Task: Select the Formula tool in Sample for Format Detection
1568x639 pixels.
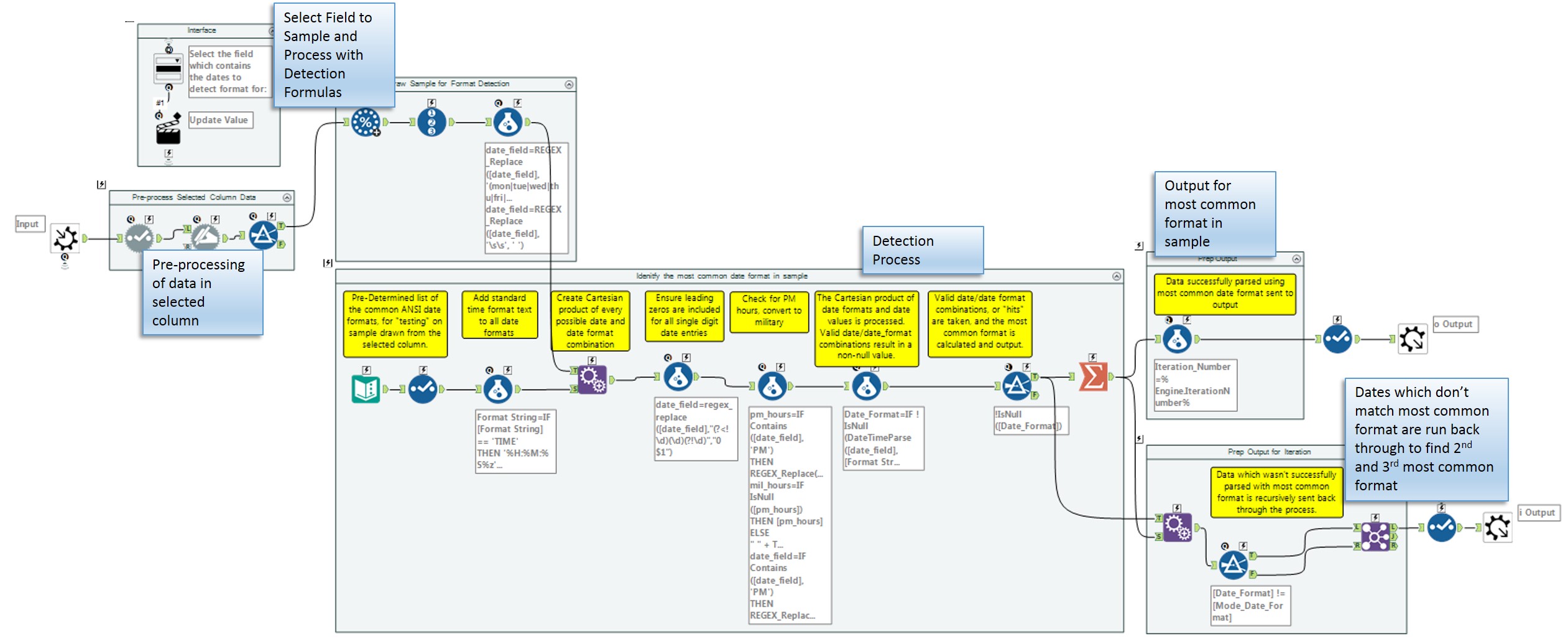Action: point(508,122)
